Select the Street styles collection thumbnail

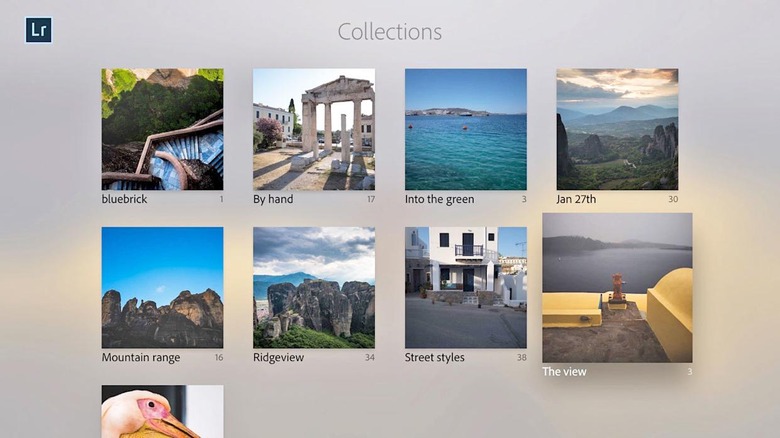click(465, 287)
